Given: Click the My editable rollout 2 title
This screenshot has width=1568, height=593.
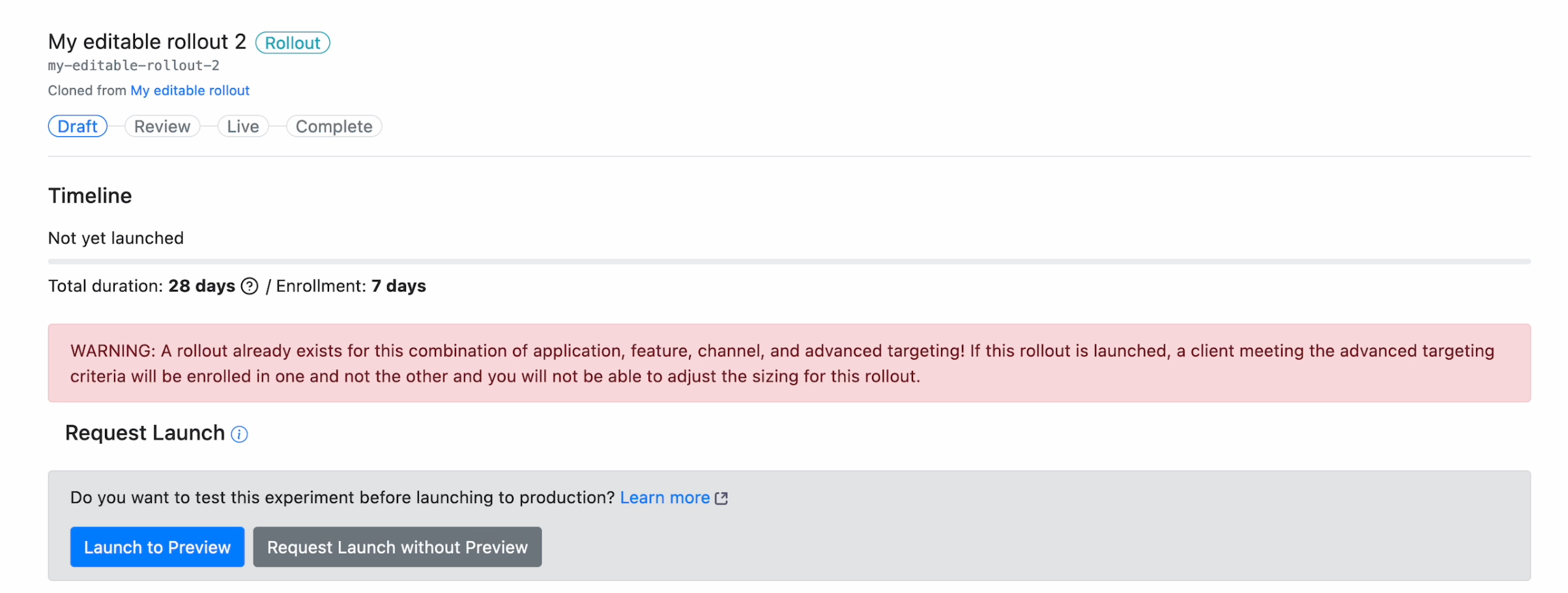Looking at the screenshot, I should 147,42.
